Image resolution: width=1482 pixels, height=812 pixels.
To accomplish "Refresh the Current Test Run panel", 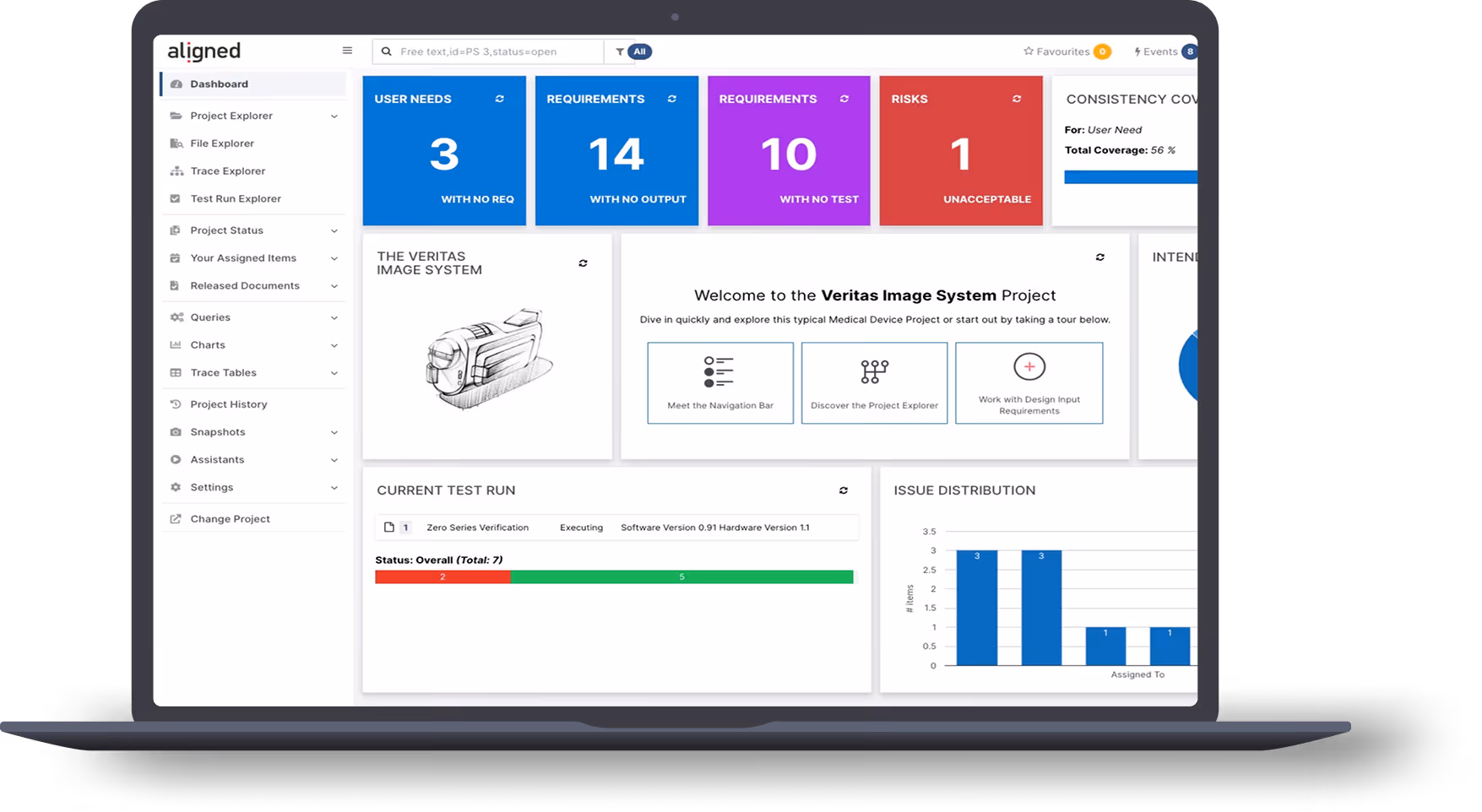I will [x=844, y=490].
